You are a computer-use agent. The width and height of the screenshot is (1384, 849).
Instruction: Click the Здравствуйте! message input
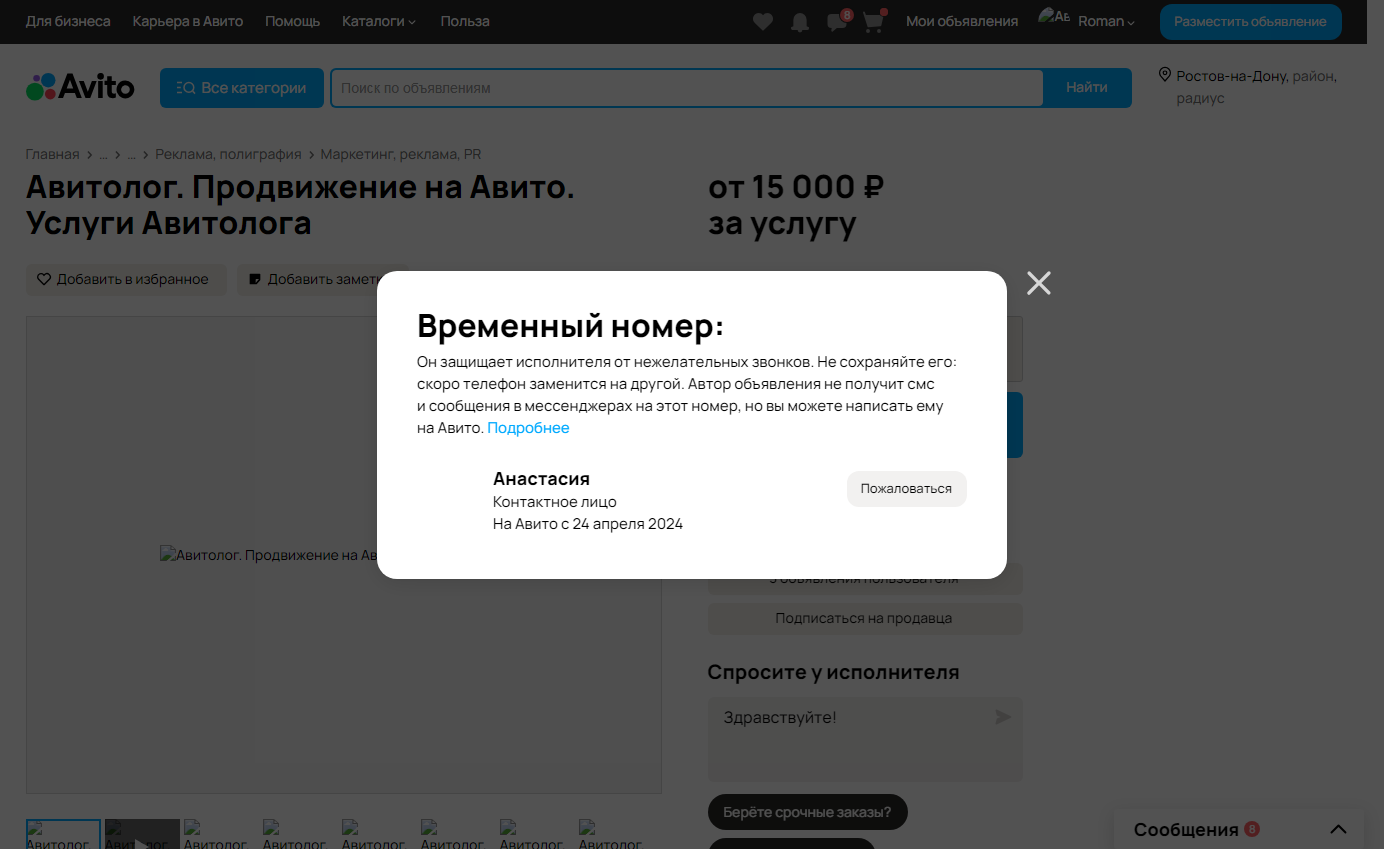pos(865,739)
